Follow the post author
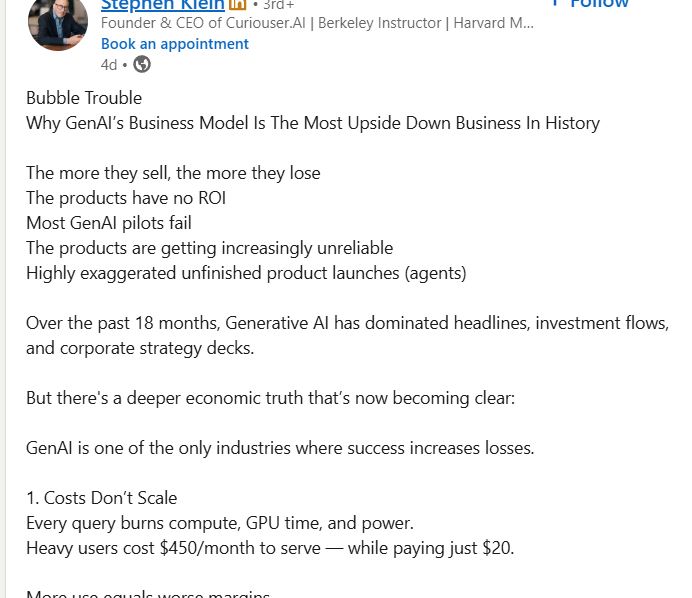 click(590, 4)
